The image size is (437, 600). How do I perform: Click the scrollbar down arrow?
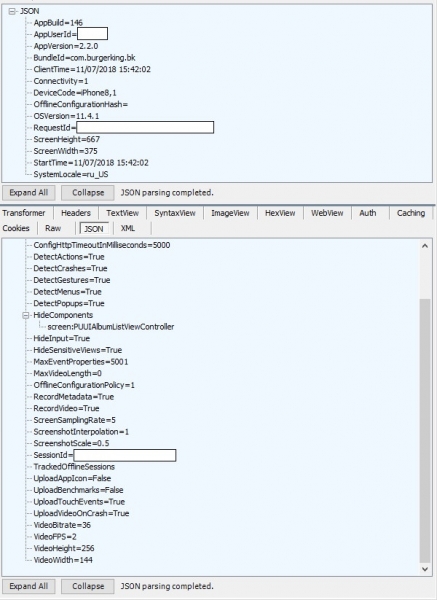pos(425,569)
